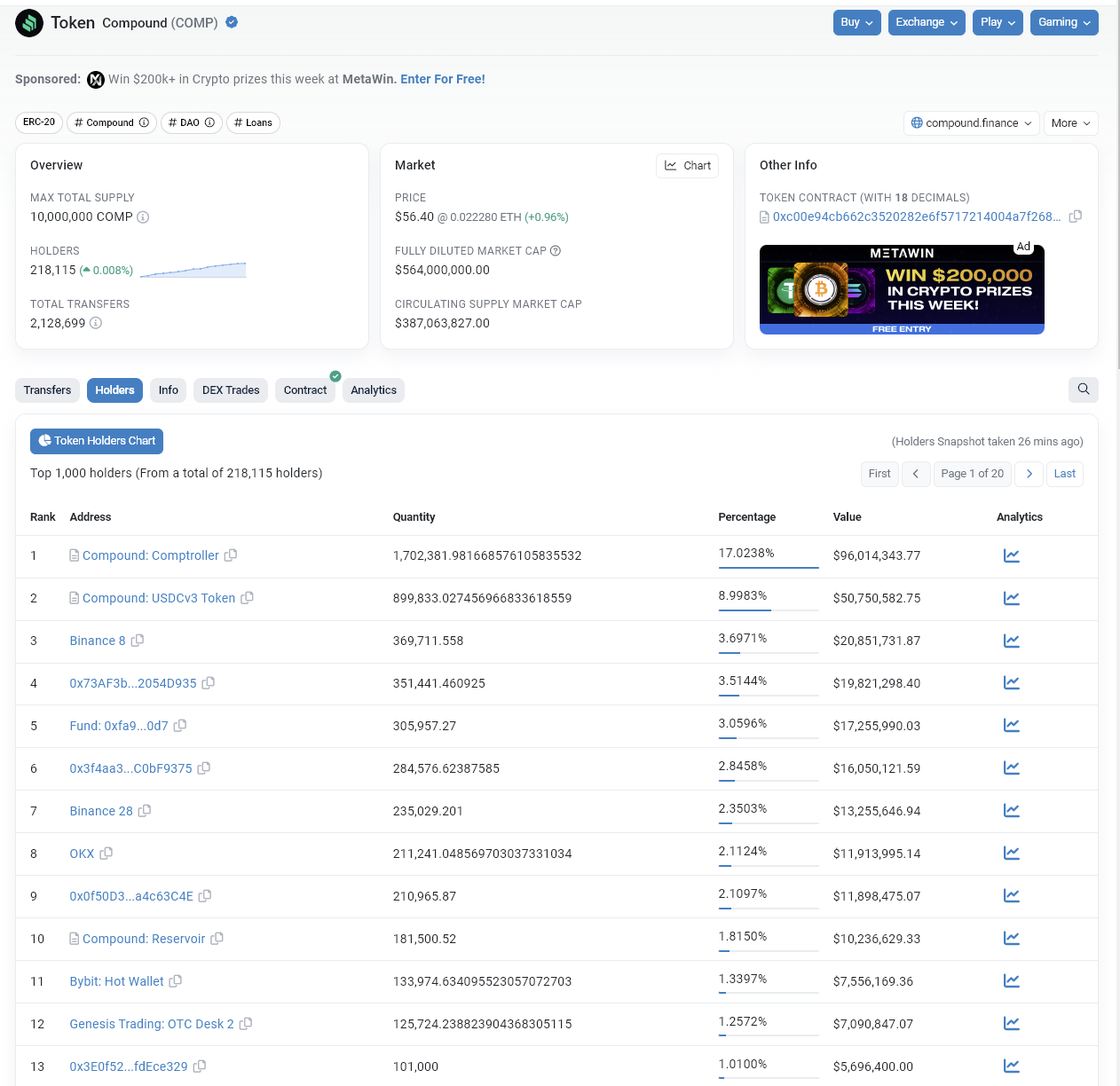Open analytics chart icon for OKX row
The image size is (1120, 1086).
pyautogui.click(x=1011, y=854)
